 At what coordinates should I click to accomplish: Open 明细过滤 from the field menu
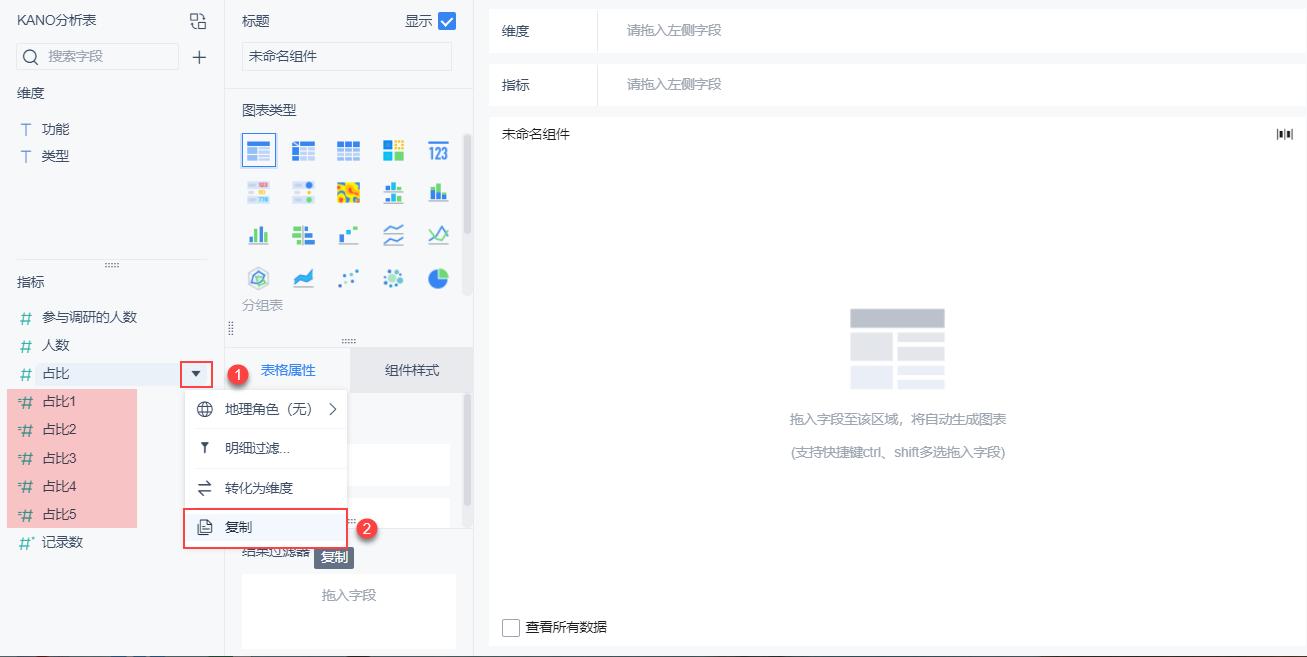264,449
